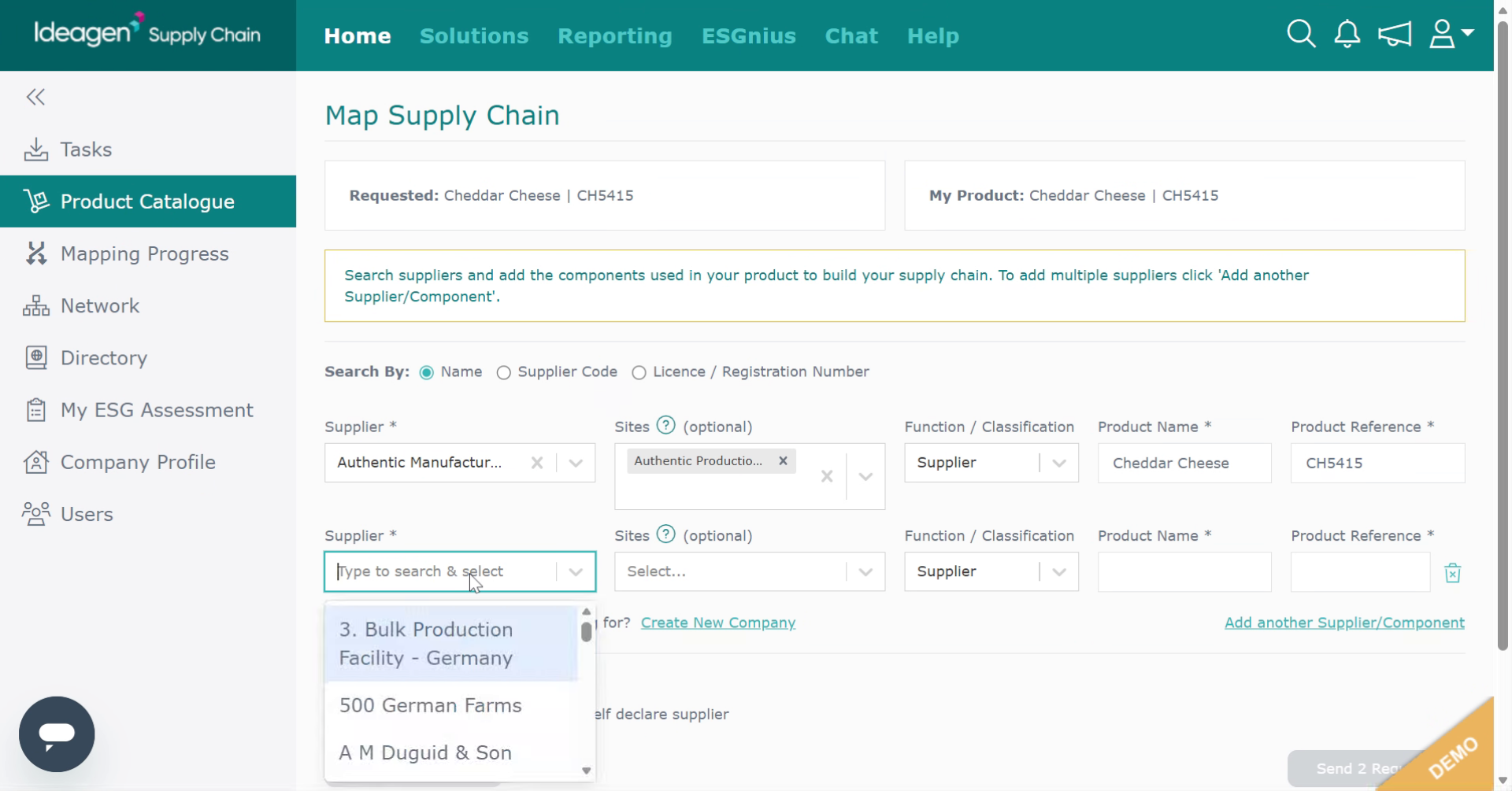Click the Mapping Progress icon
Viewport: 1512px width, 791px height.
(x=35, y=253)
